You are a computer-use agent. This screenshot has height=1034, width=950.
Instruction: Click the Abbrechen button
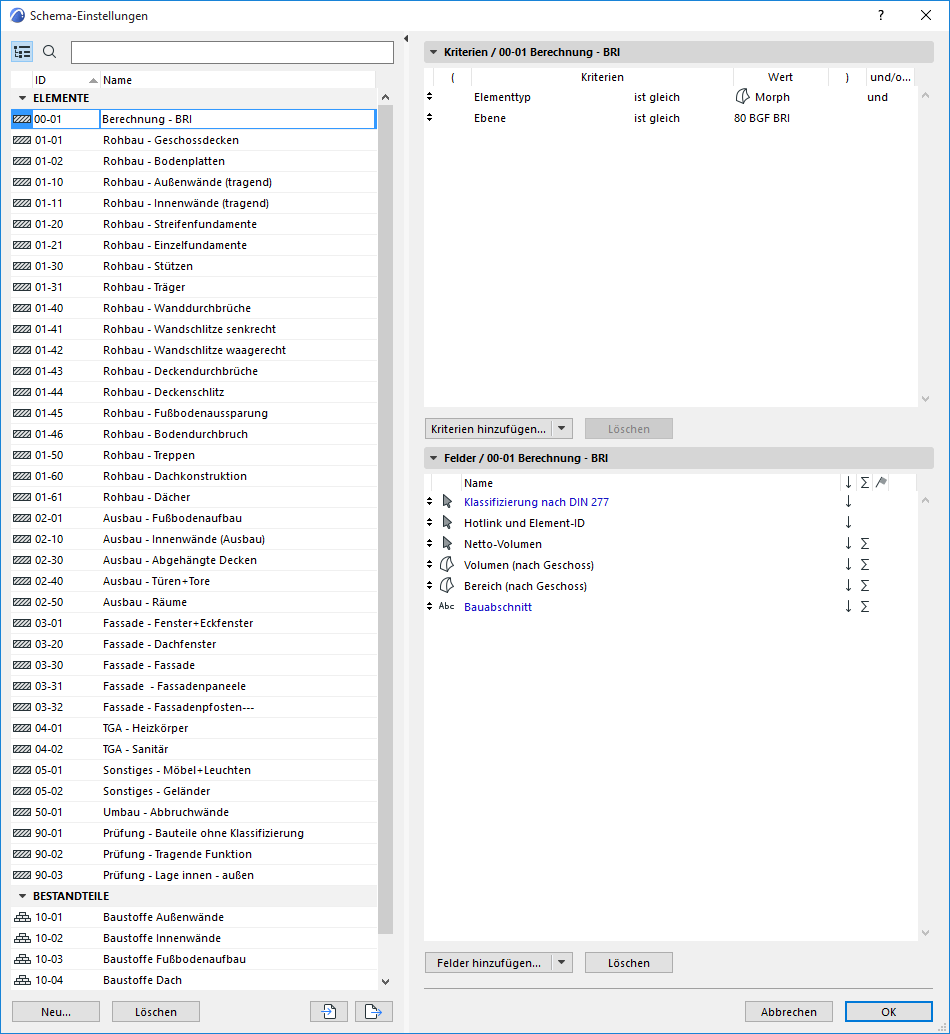(788, 1012)
